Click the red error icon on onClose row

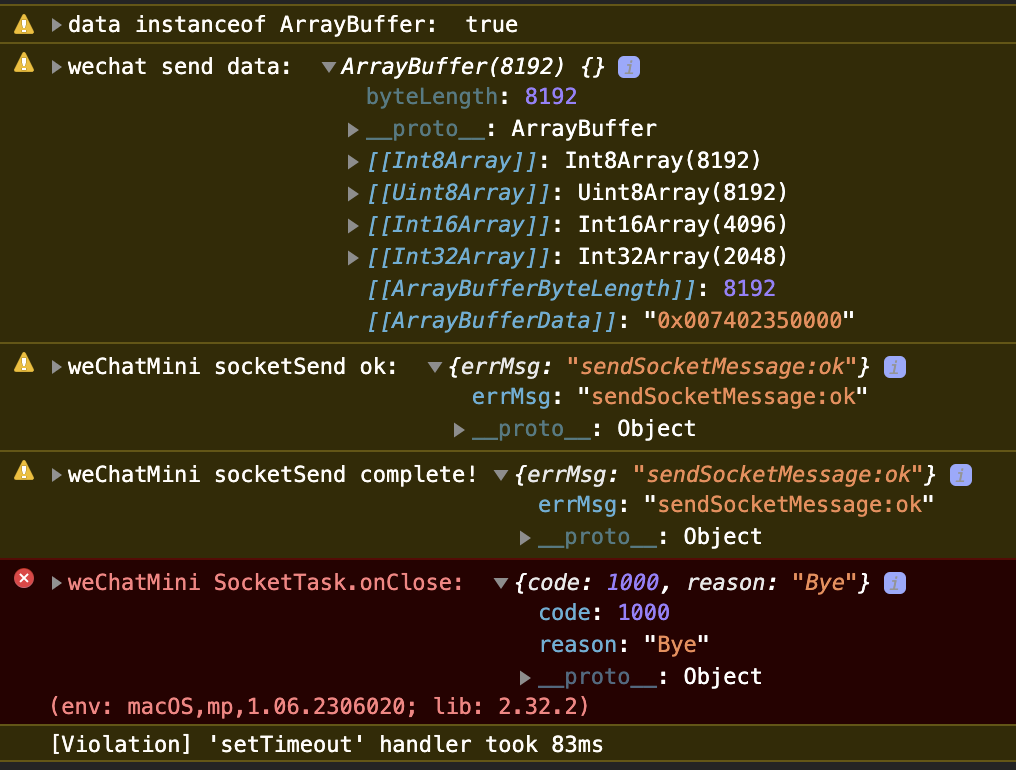point(24,578)
